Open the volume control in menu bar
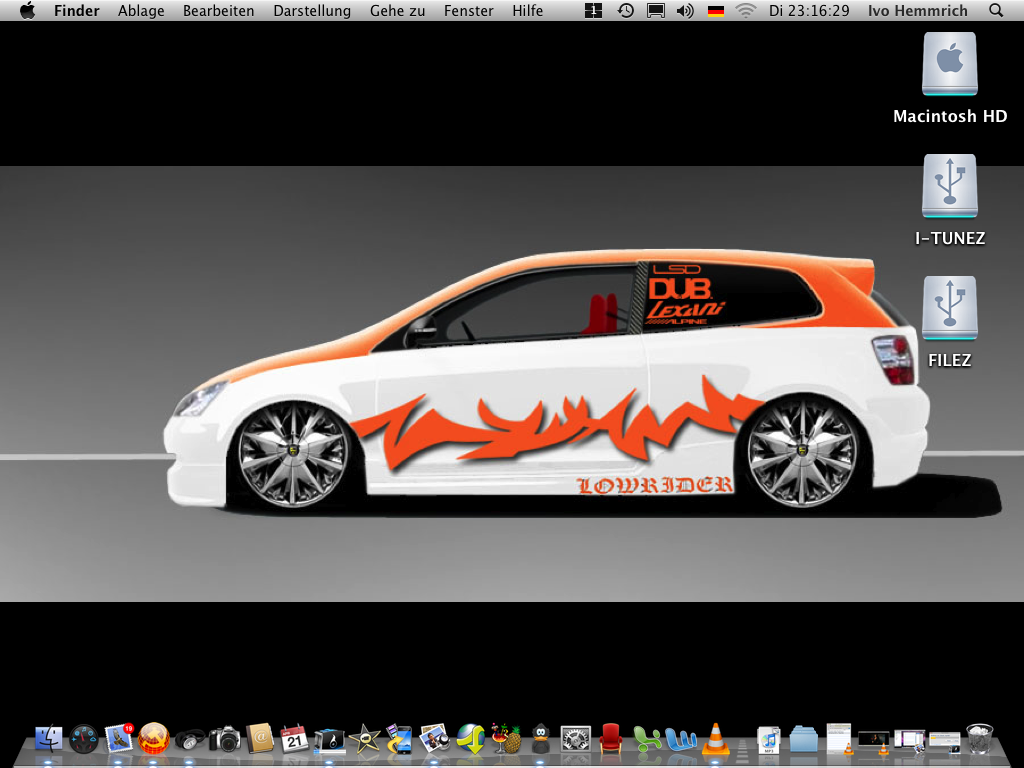This screenshot has width=1024, height=768. pyautogui.click(x=685, y=11)
